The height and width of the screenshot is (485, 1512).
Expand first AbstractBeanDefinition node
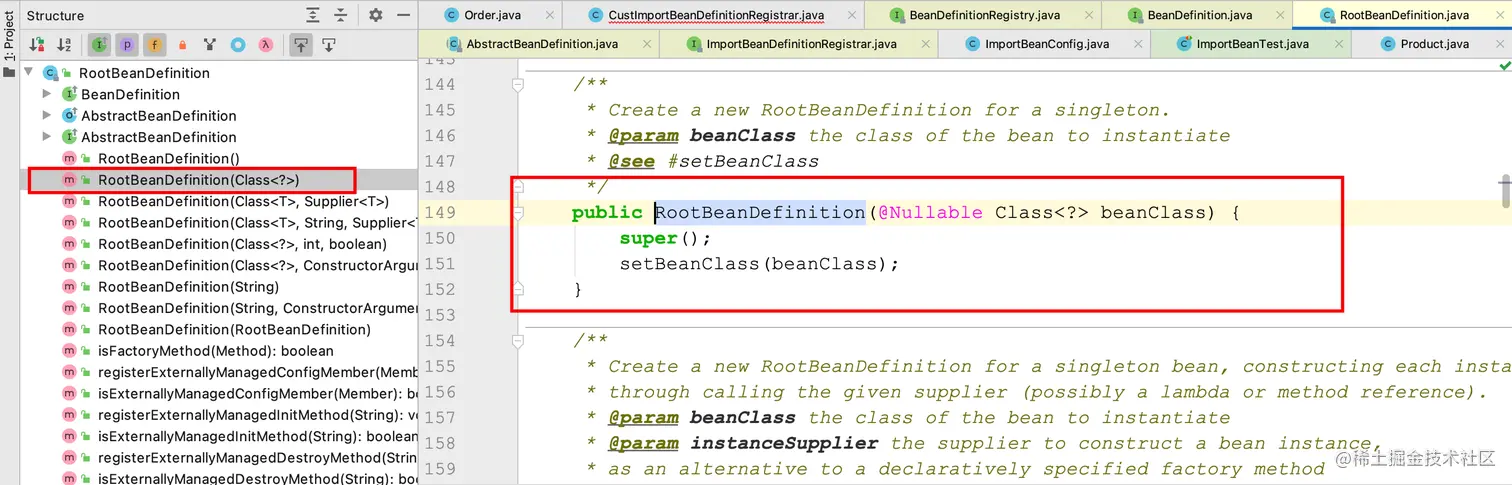46,115
